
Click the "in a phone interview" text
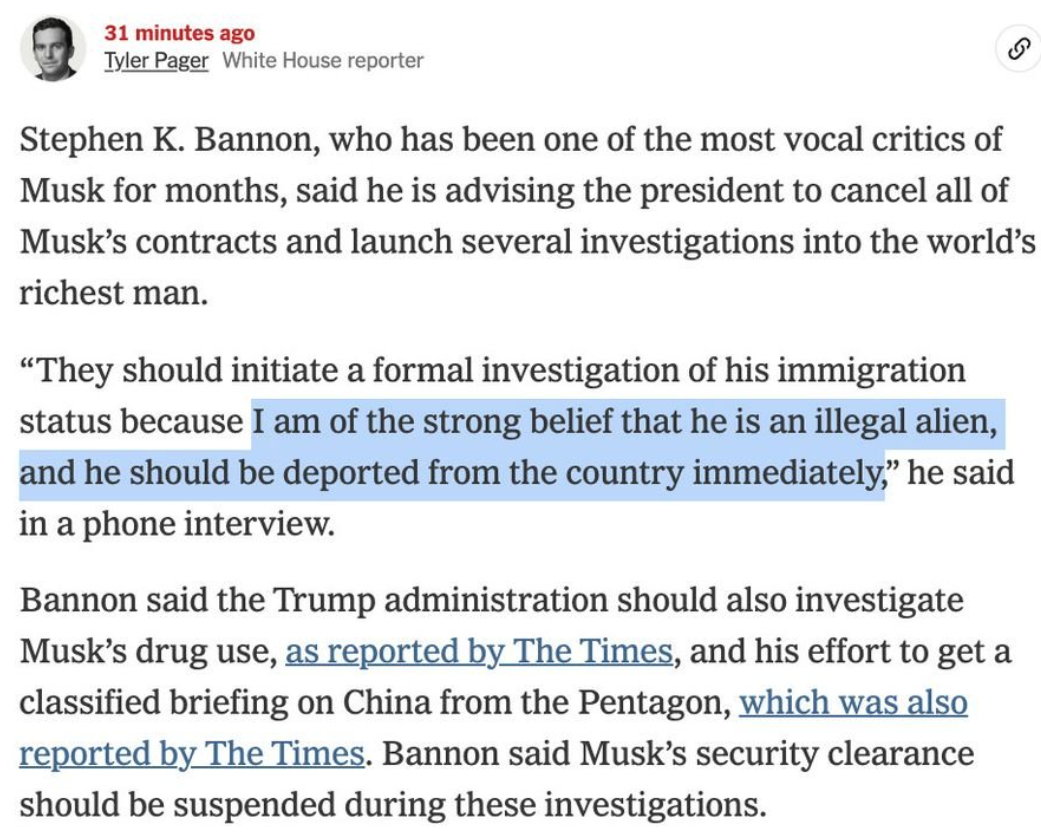coord(177,524)
